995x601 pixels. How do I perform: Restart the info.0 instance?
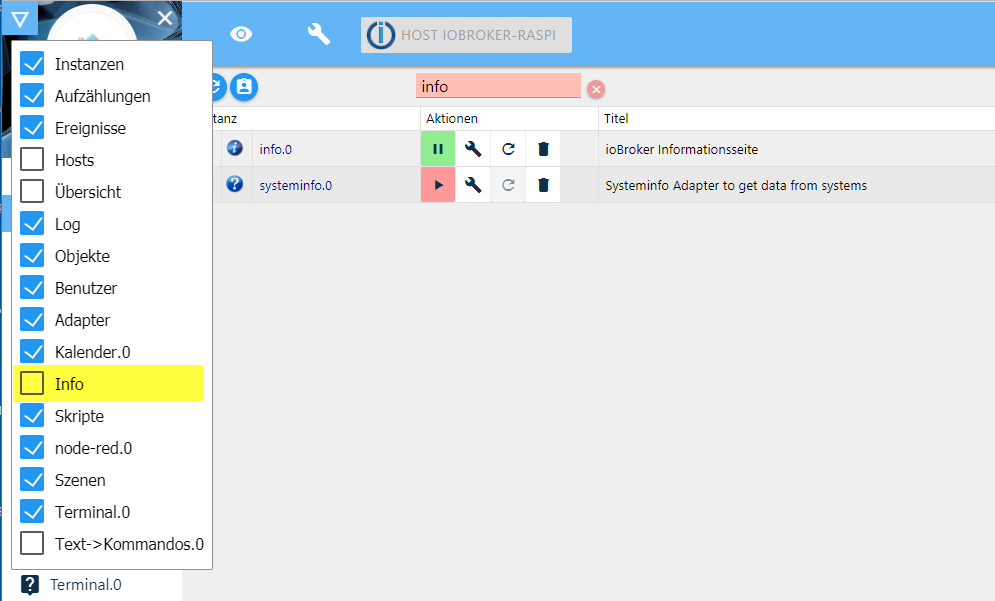pos(508,149)
